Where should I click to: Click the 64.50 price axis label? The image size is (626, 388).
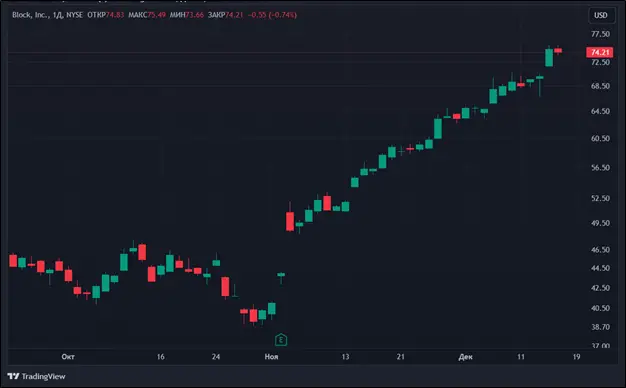point(600,111)
